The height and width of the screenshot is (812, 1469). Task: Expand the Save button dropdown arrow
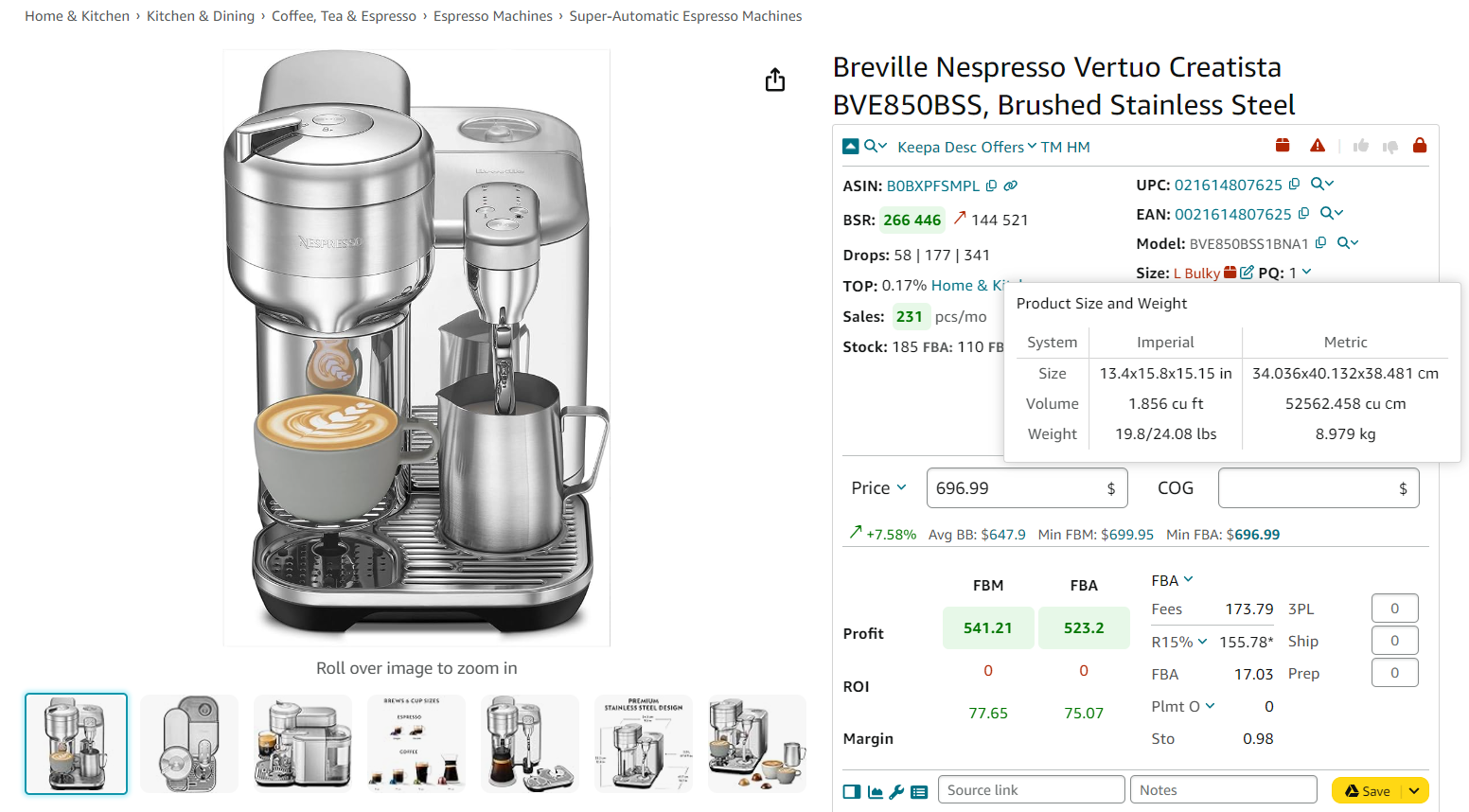[x=1414, y=791]
